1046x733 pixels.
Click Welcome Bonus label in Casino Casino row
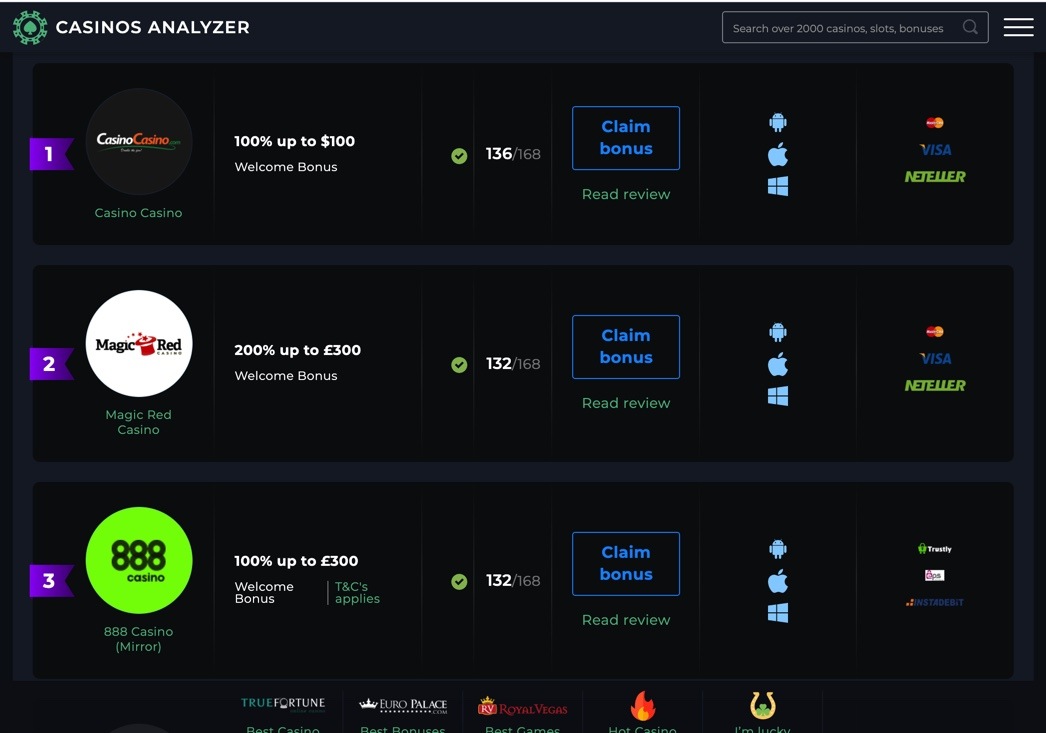coord(286,167)
